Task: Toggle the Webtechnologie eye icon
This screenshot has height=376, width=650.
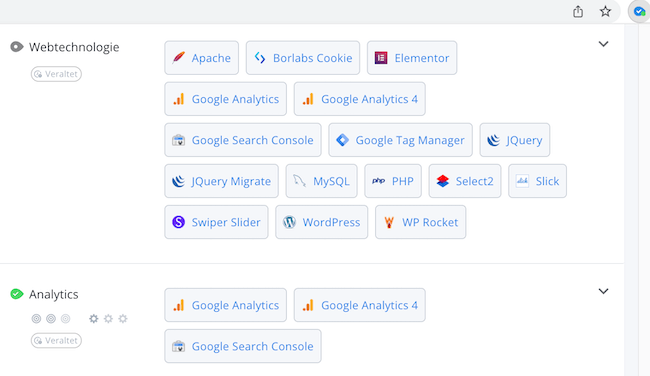Action: tap(17, 47)
